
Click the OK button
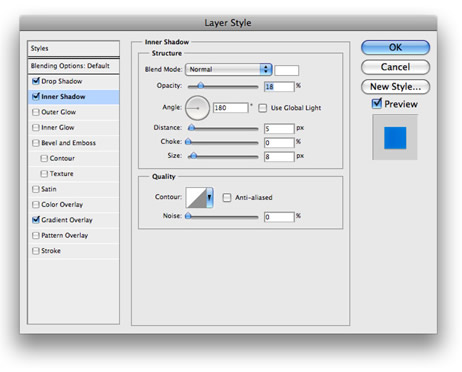[395, 47]
